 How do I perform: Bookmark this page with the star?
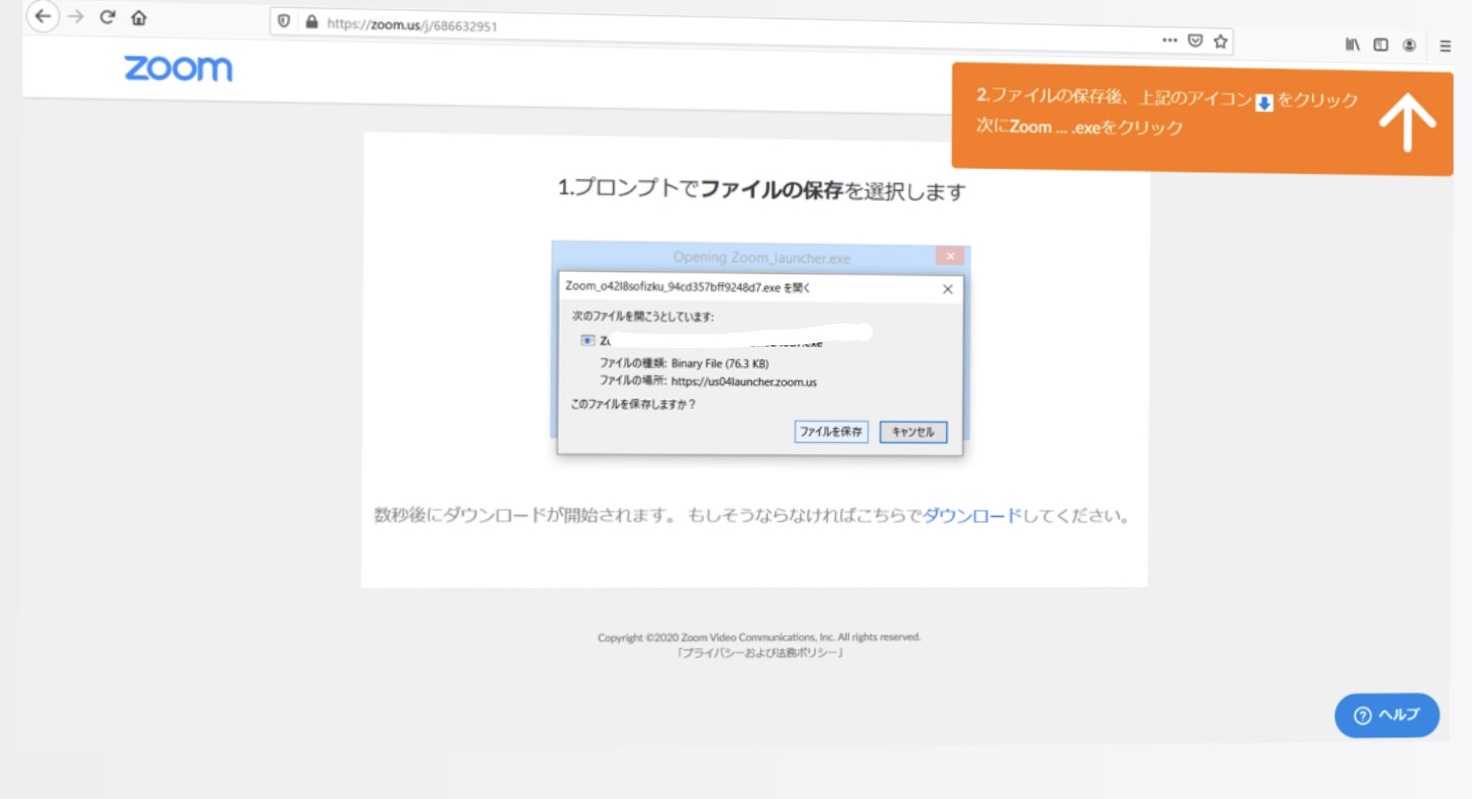pyautogui.click(x=1220, y=42)
